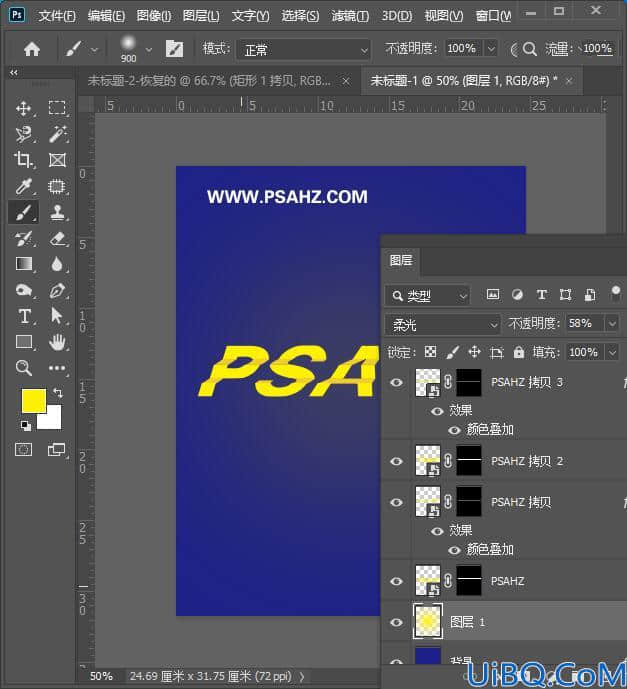Filter layers by pixel layer type
The height and width of the screenshot is (689, 627).
click(493, 294)
